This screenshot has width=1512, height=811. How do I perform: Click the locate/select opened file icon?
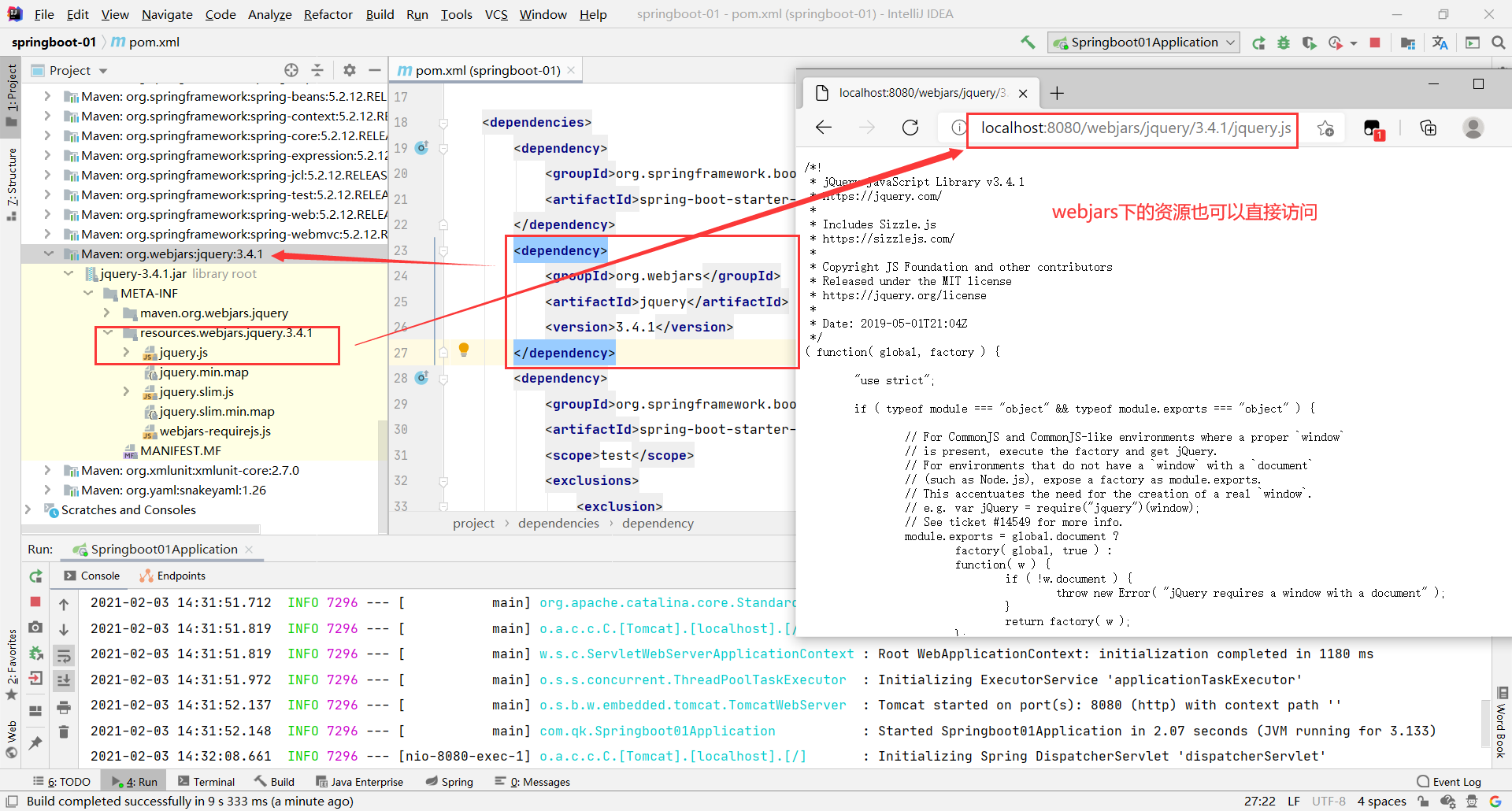pos(291,70)
